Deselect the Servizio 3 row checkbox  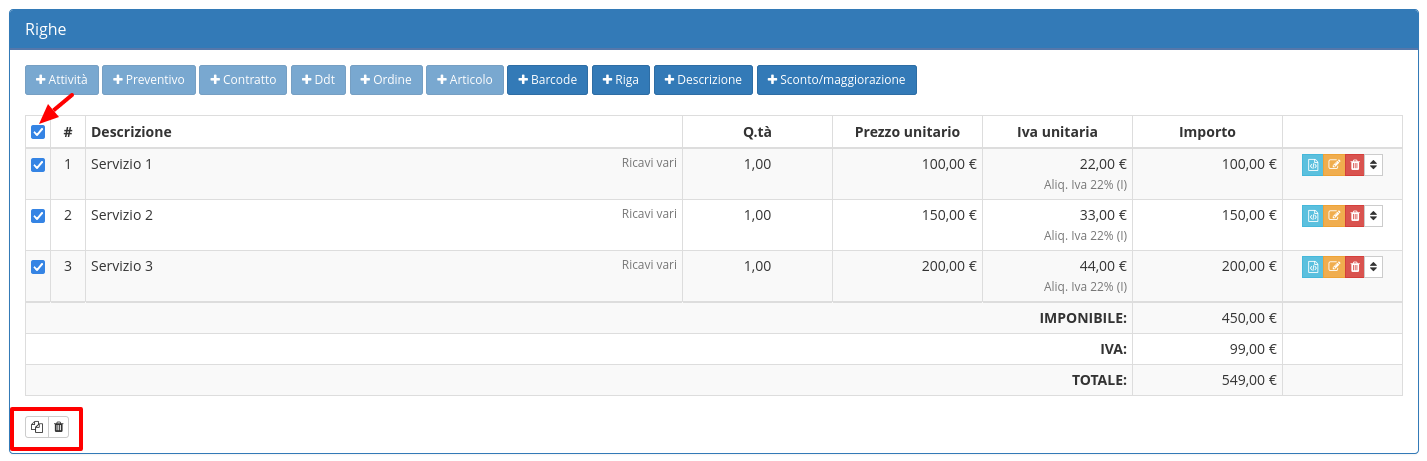38,266
